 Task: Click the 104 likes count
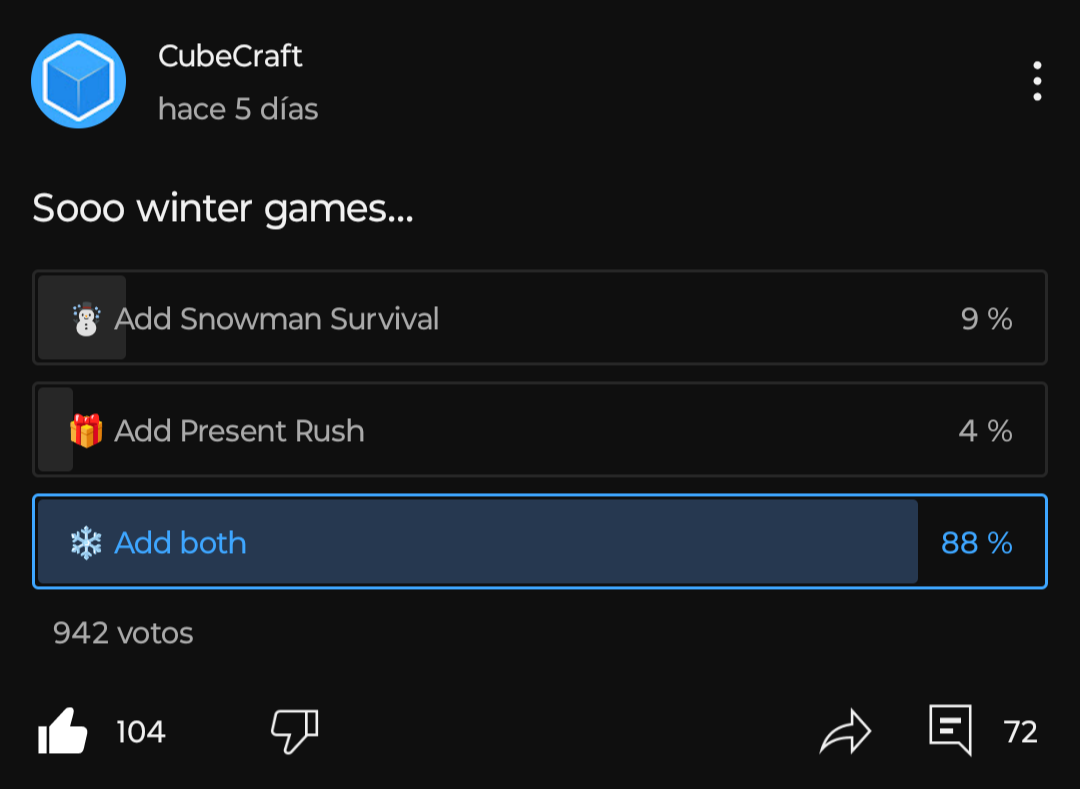141,732
